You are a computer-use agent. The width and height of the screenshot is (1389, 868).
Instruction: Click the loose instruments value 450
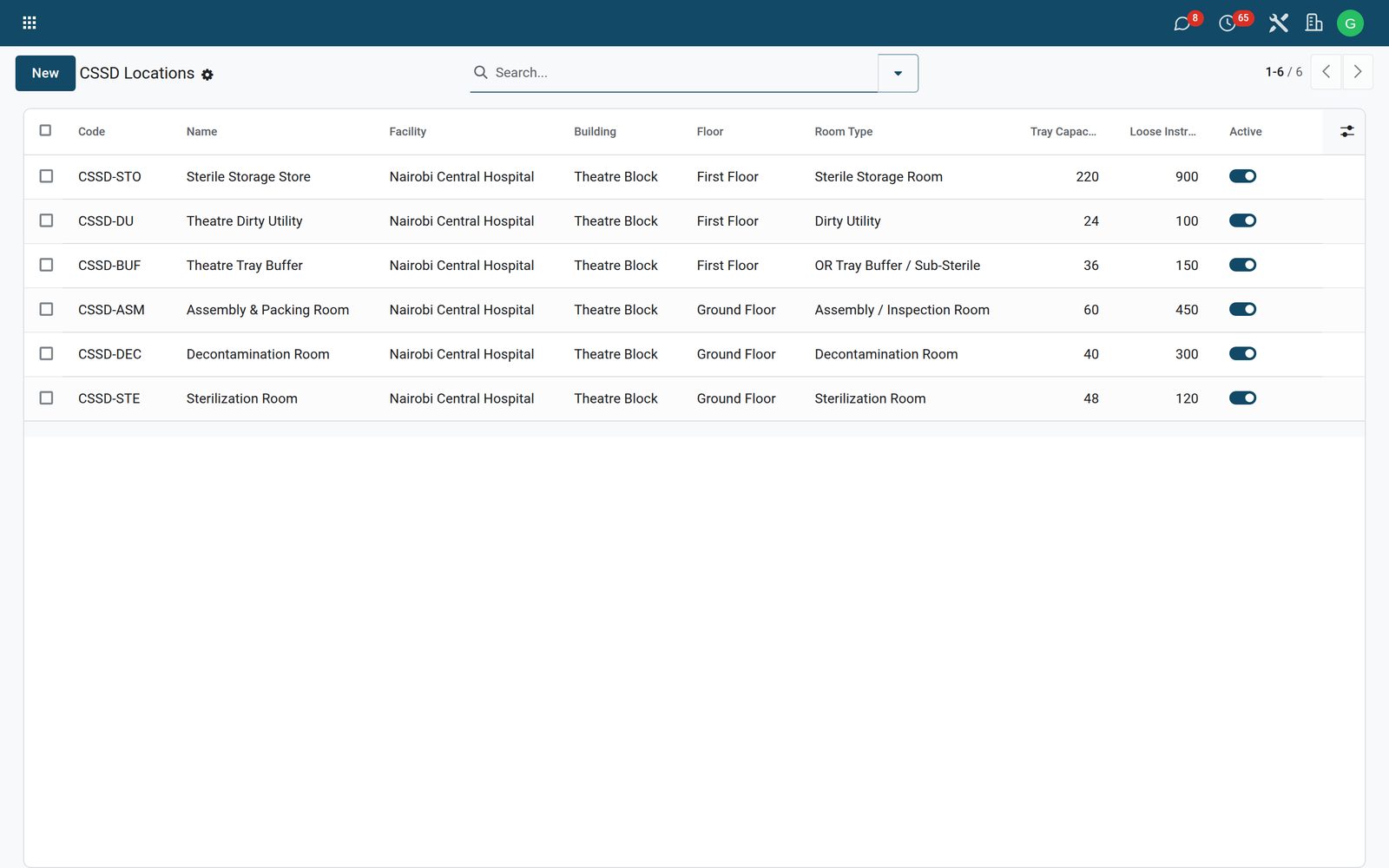(x=1187, y=310)
